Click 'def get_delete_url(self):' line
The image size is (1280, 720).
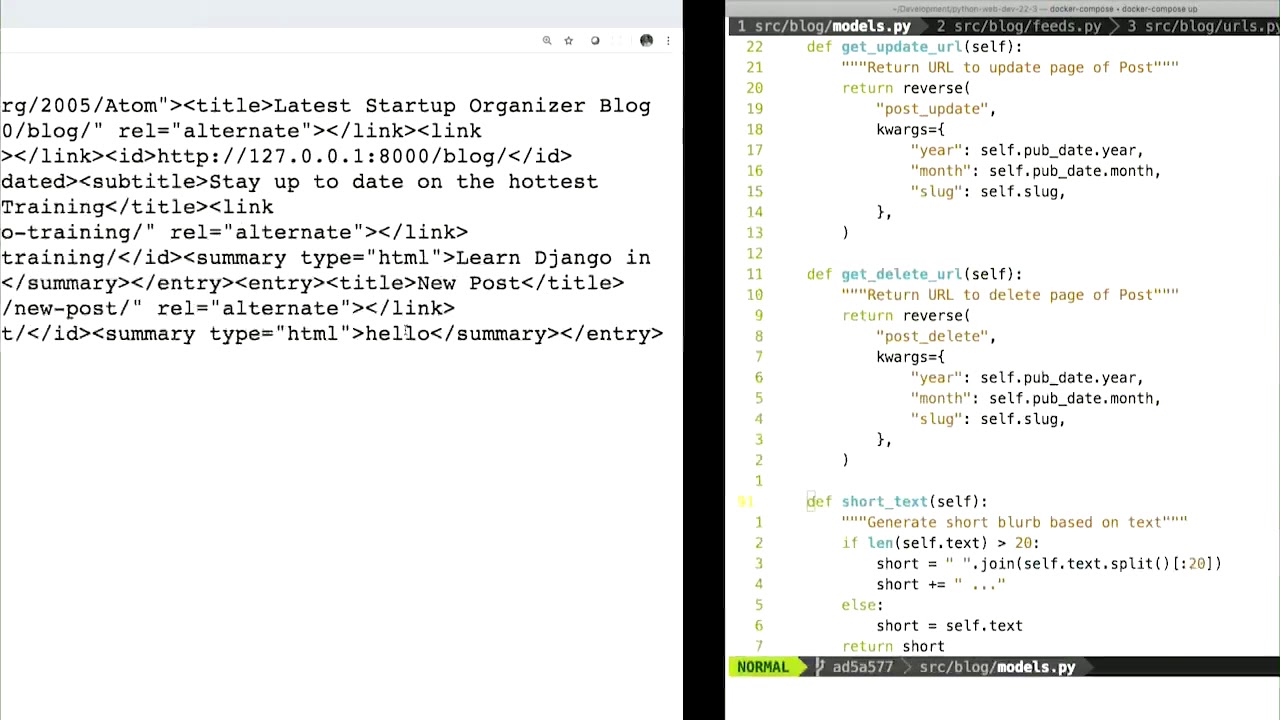[914, 274]
